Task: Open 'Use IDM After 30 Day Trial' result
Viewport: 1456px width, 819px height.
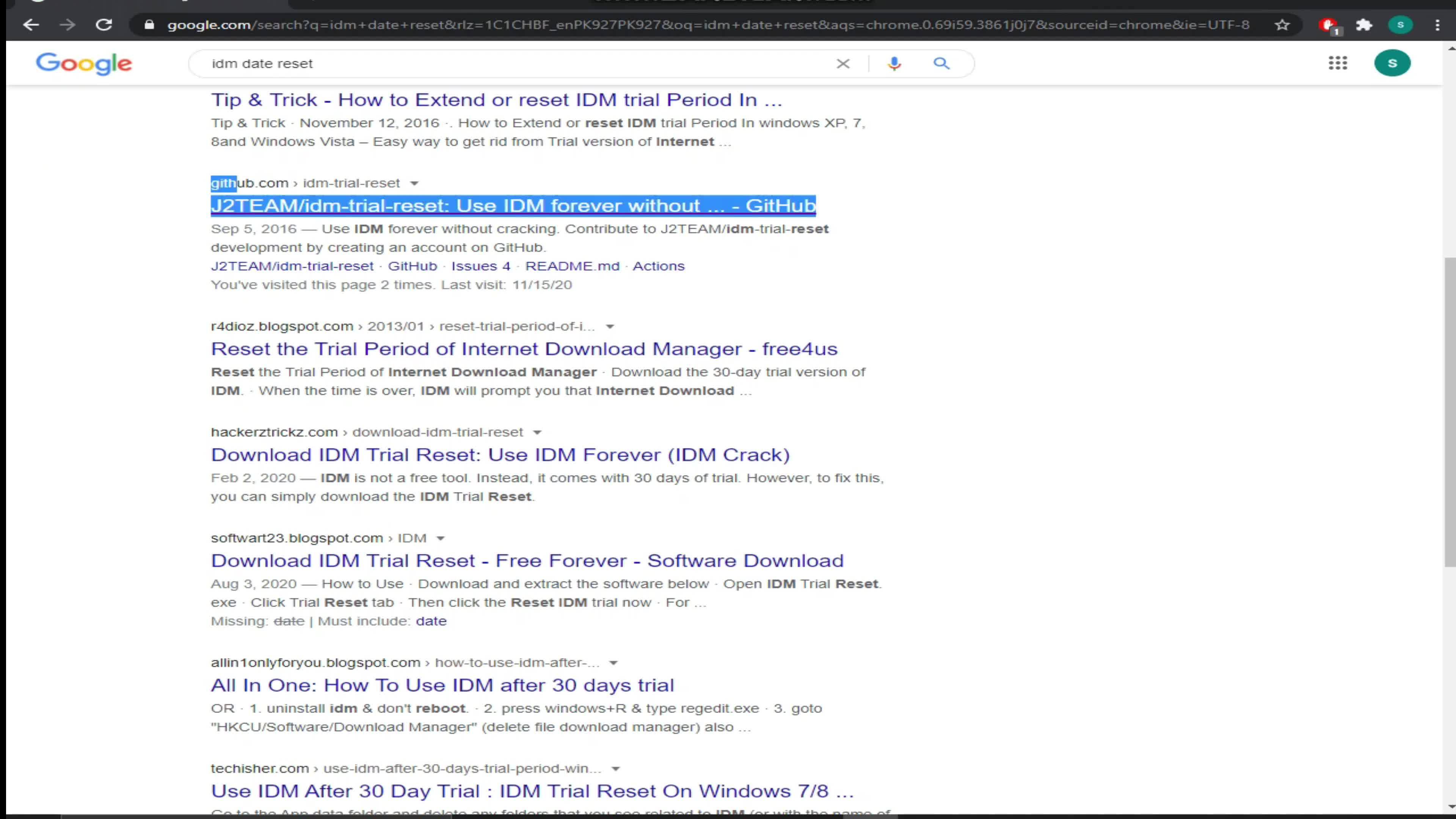Action: pyautogui.click(x=532, y=791)
